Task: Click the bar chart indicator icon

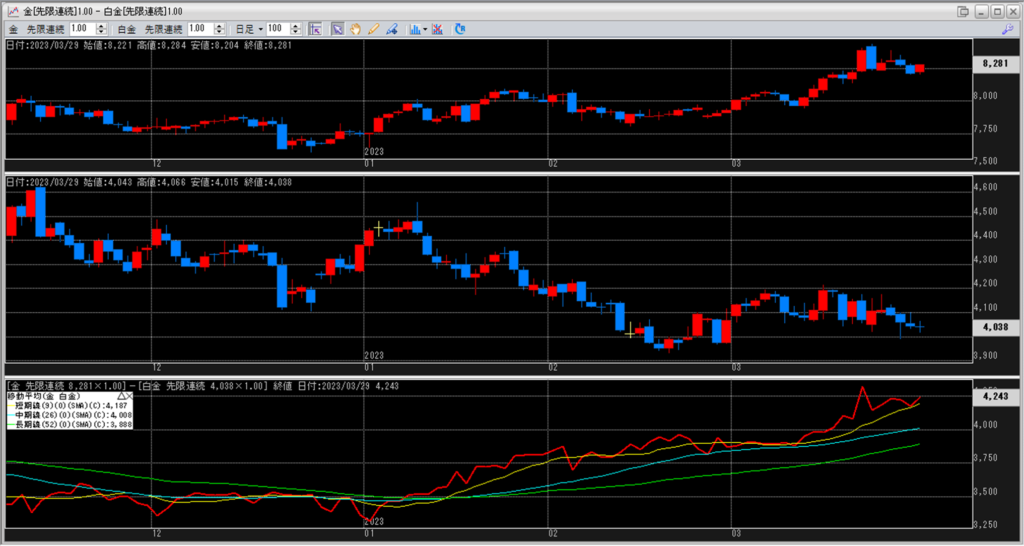Action: click(414, 29)
